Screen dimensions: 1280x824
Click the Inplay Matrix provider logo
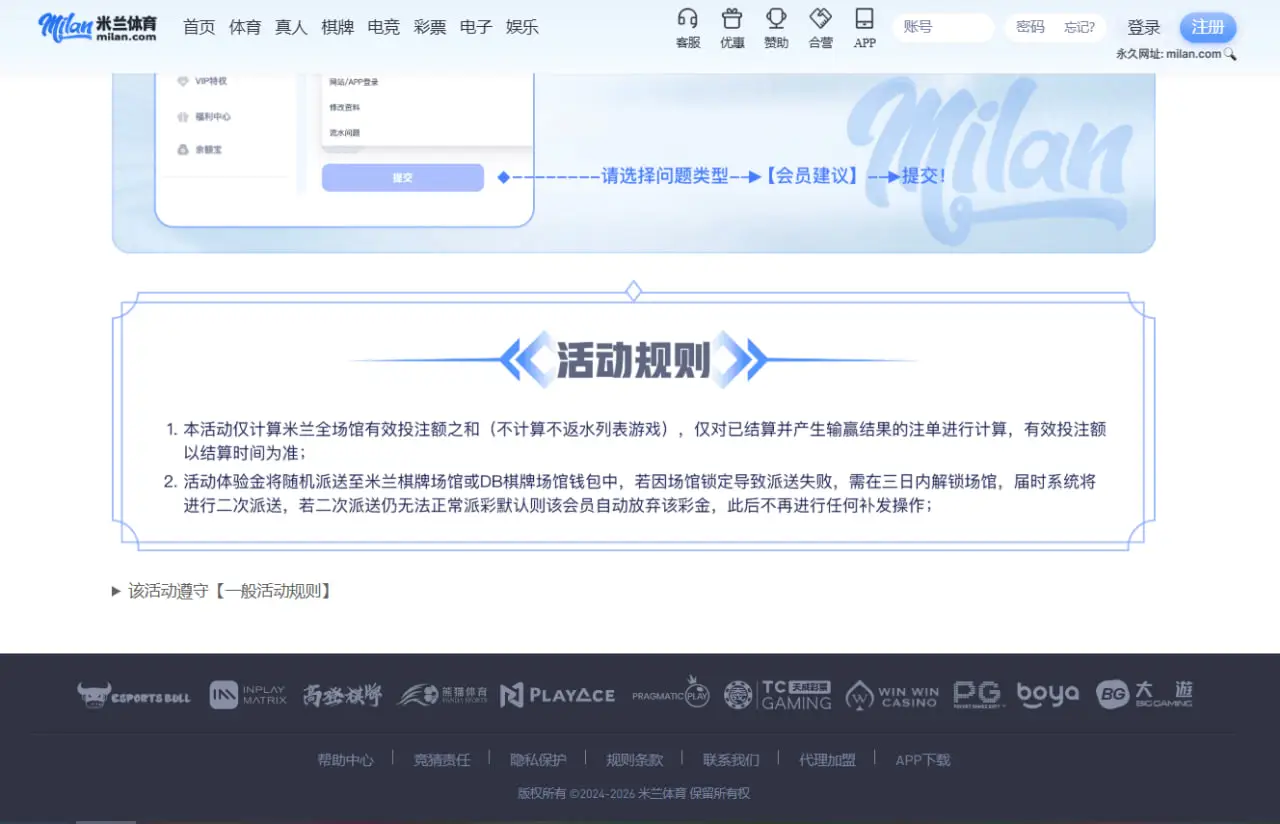click(x=248, y=695)
